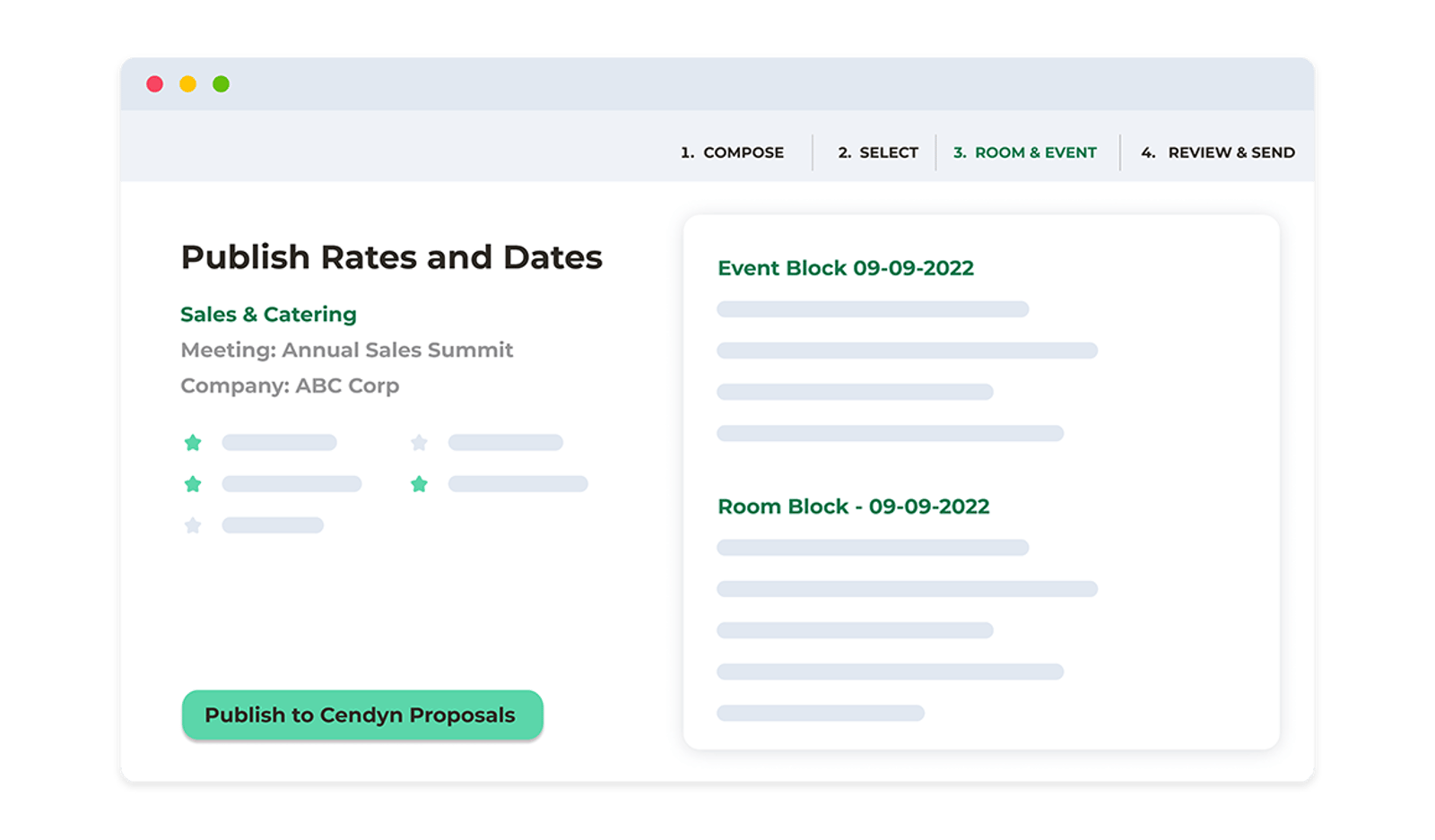The height and width of the screenshot is (840, 1435).
Task: Go to step 1. Compose
Action: 732,152
